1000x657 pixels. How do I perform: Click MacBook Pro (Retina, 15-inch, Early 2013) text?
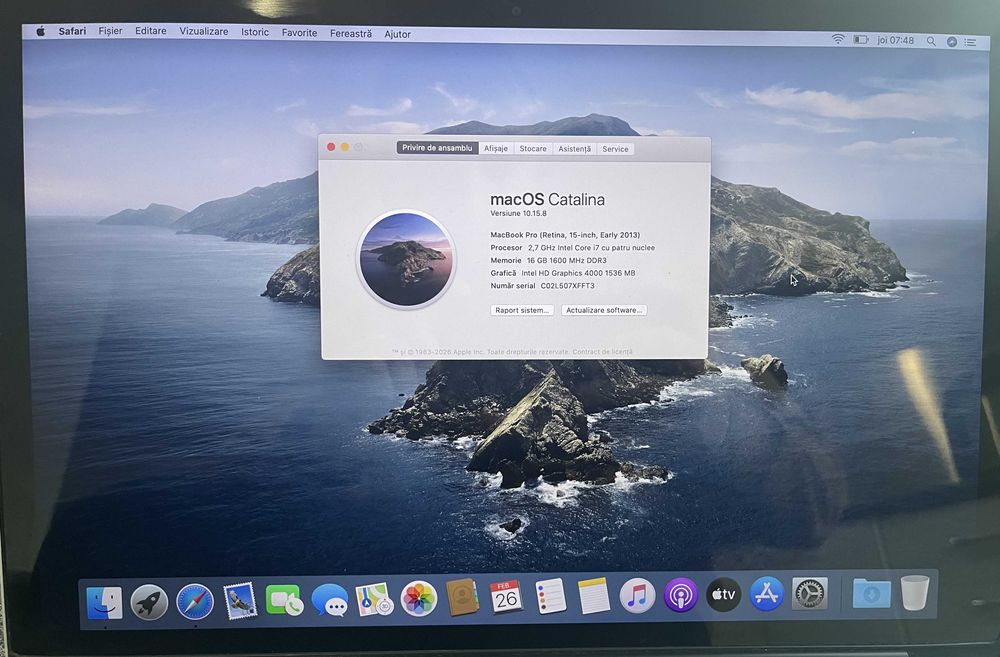click(x=565, y=235)
